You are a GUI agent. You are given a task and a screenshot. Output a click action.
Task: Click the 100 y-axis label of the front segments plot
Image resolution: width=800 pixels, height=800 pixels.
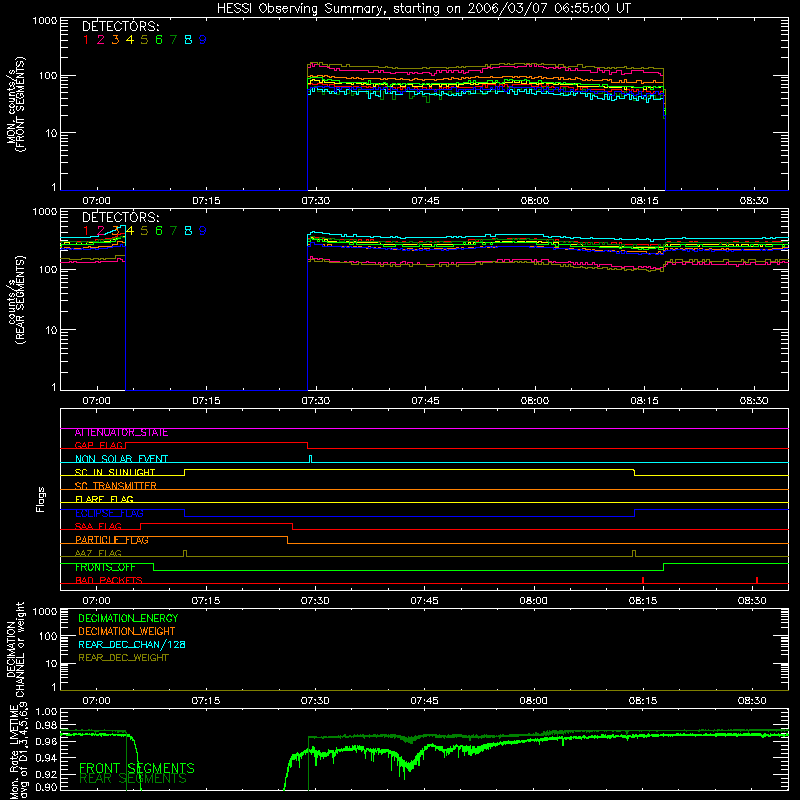48,76
